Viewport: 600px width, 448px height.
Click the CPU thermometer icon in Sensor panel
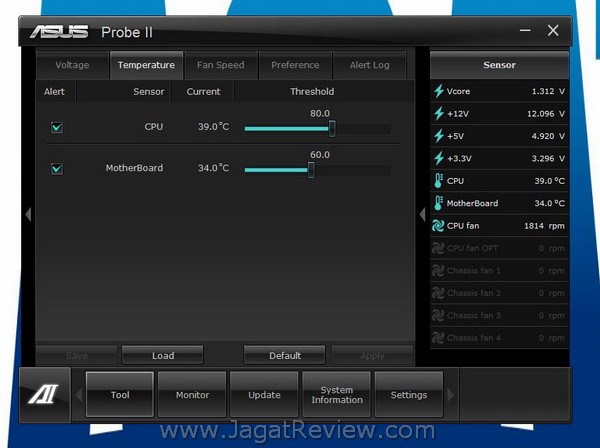pos(439,181)
